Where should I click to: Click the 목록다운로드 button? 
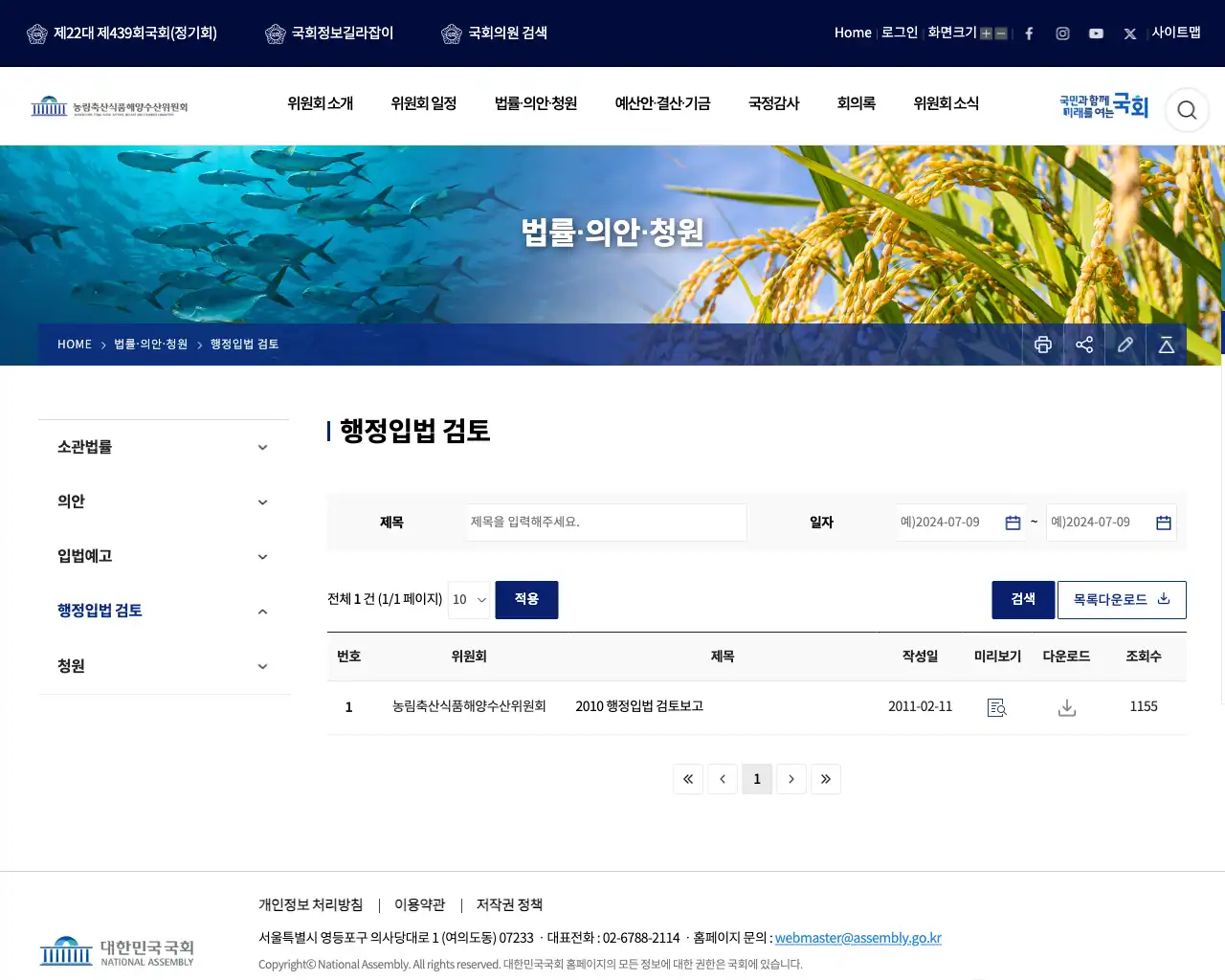1122,600
